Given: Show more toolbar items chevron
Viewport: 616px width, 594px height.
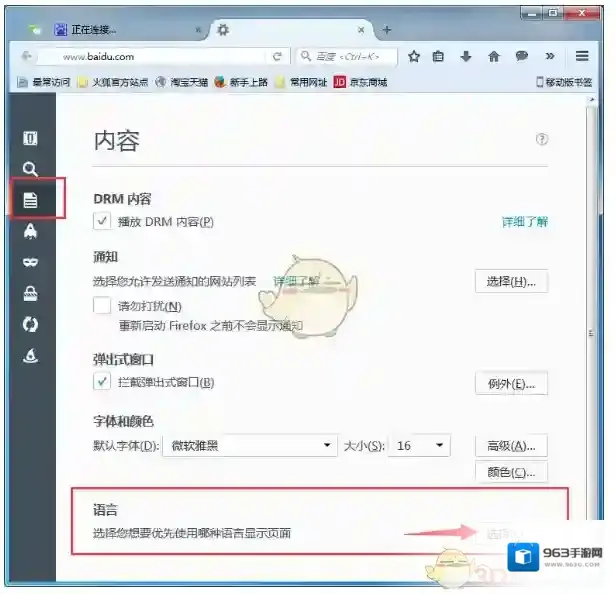Looking at the screenshot, I should coord(550,56).
